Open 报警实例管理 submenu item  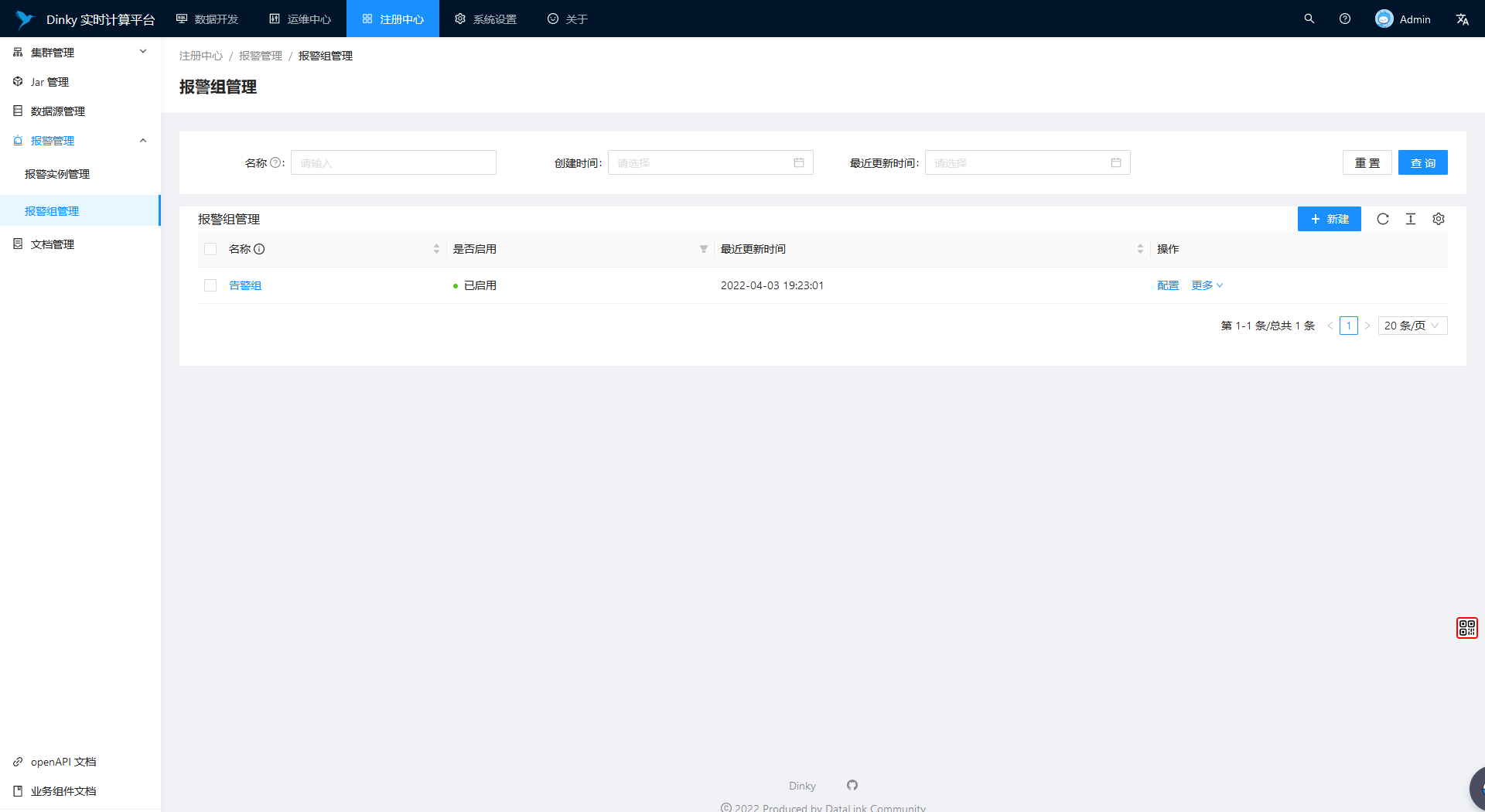pos(80,174)
